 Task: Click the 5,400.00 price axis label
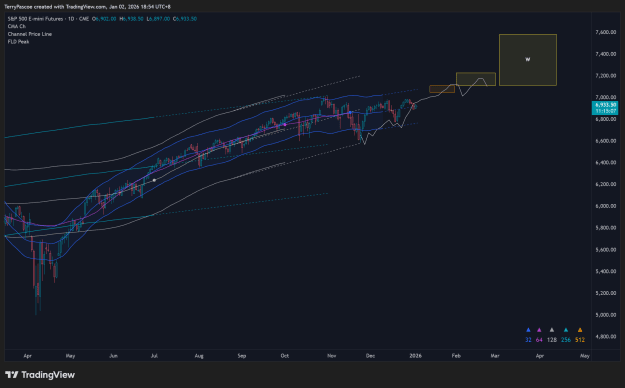point(605,271)
